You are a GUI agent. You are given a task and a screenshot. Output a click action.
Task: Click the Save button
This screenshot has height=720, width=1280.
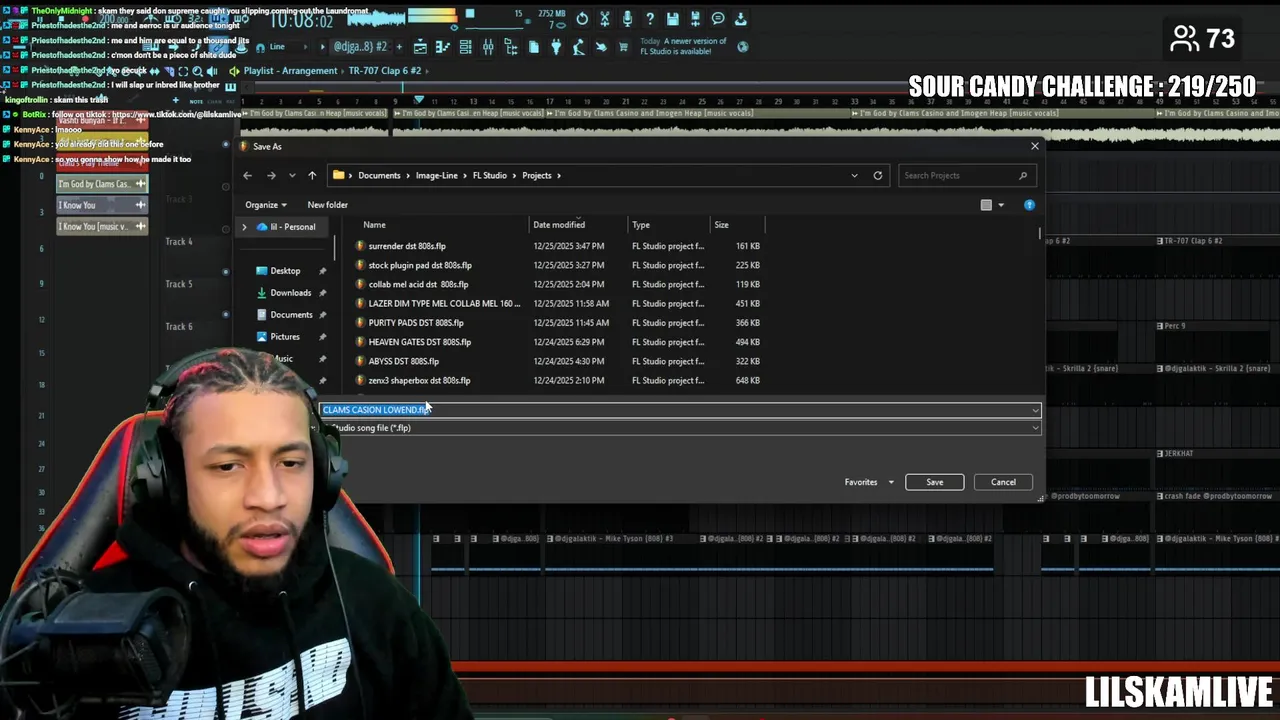[934, 482]
